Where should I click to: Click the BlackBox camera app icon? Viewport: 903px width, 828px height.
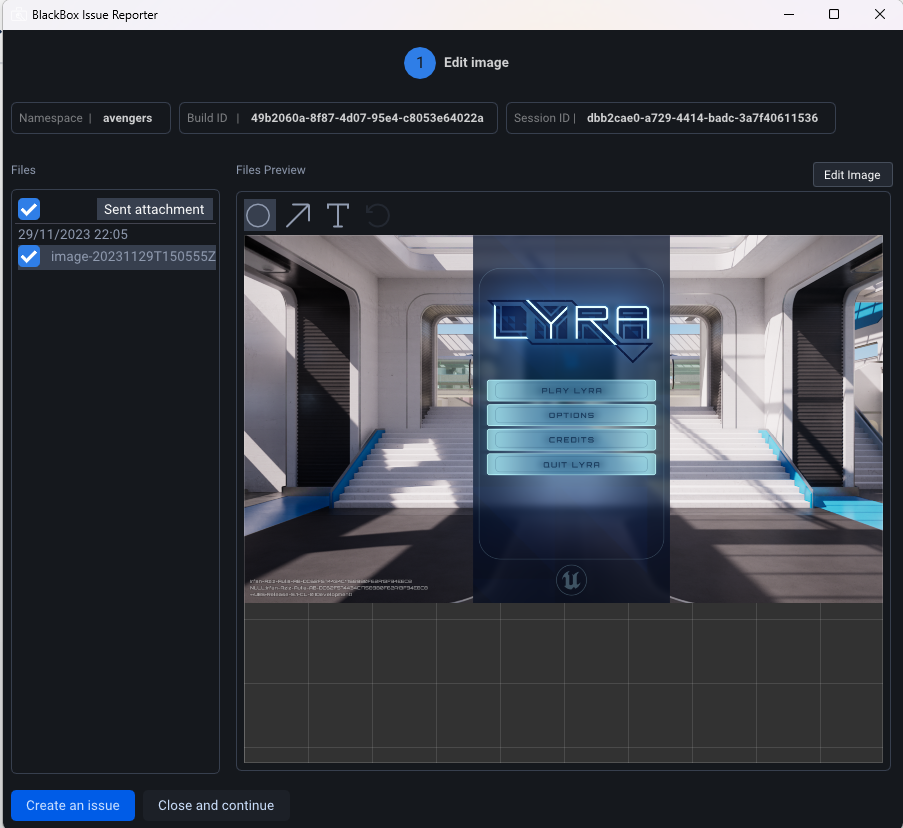click(x=18, y=14)
